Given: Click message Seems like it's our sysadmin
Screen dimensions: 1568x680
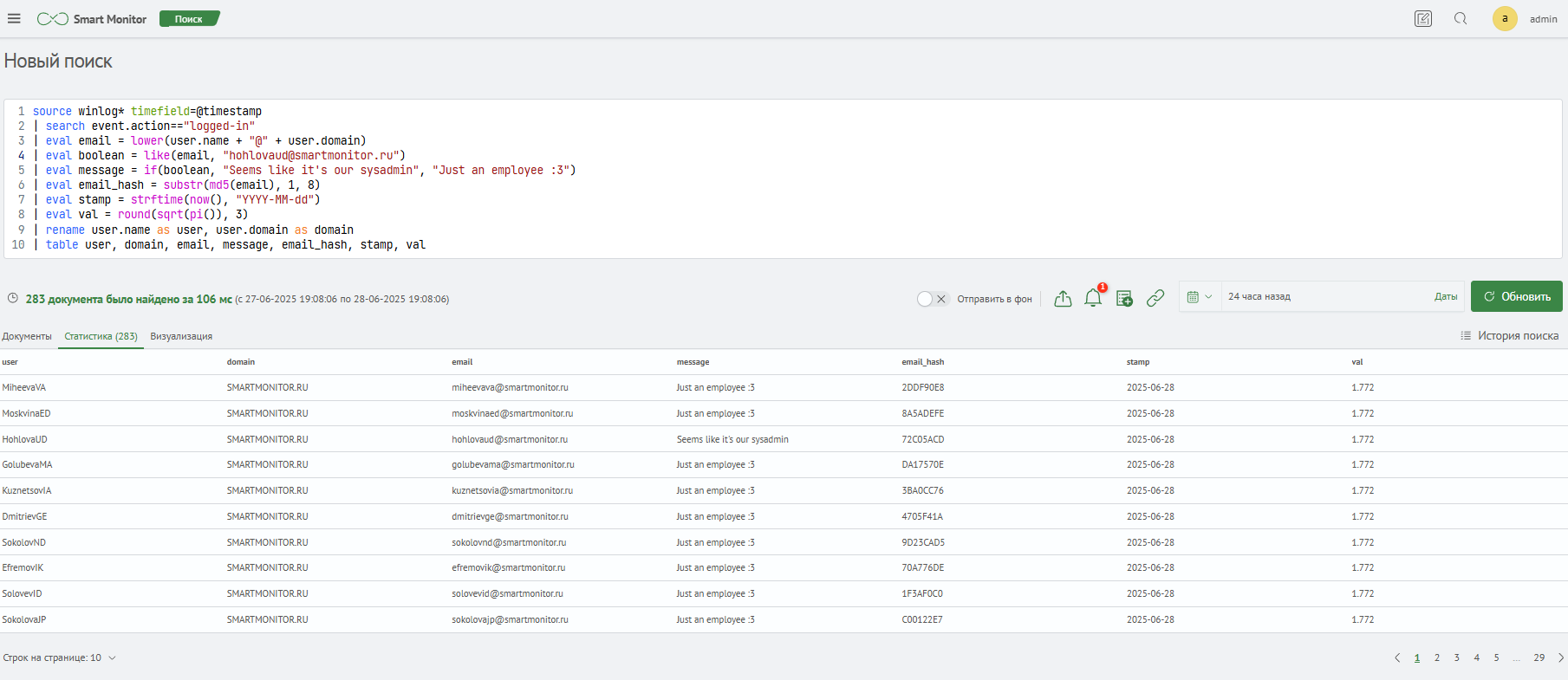Looking at the screenshot, I should 732,439.
